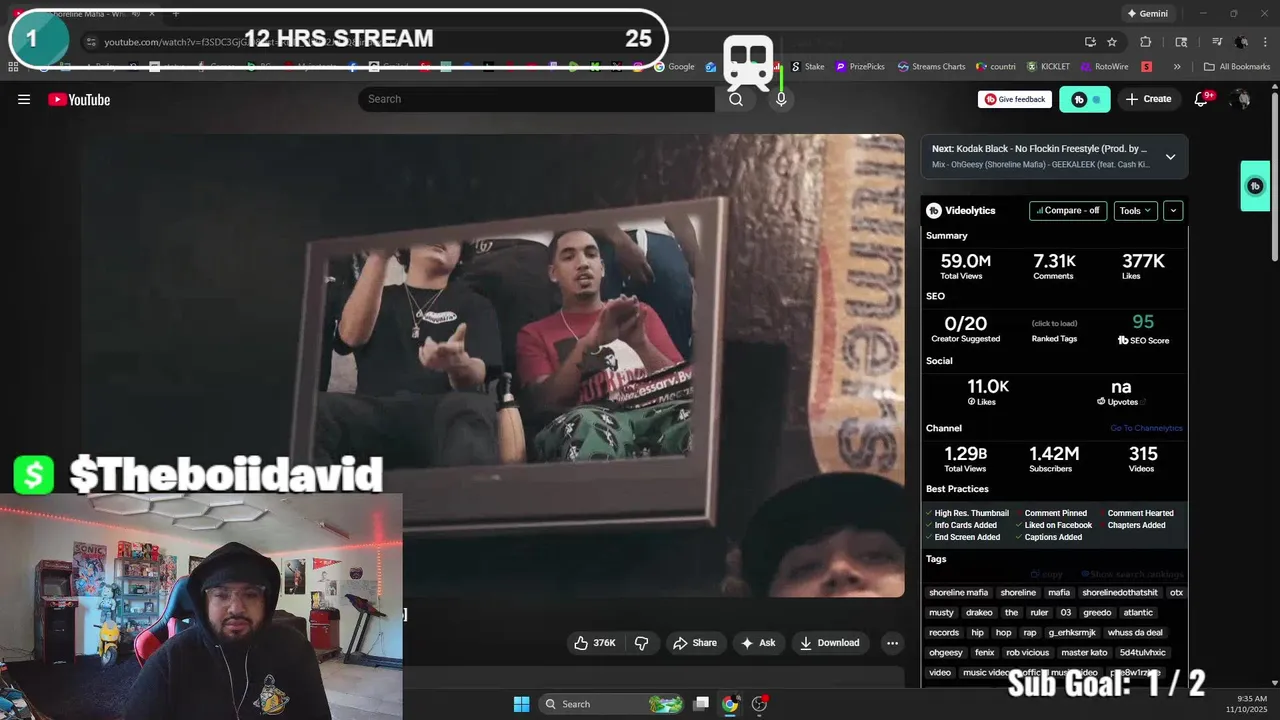Toggle Compare off in Videolytics

click(x=1068, y=210)
